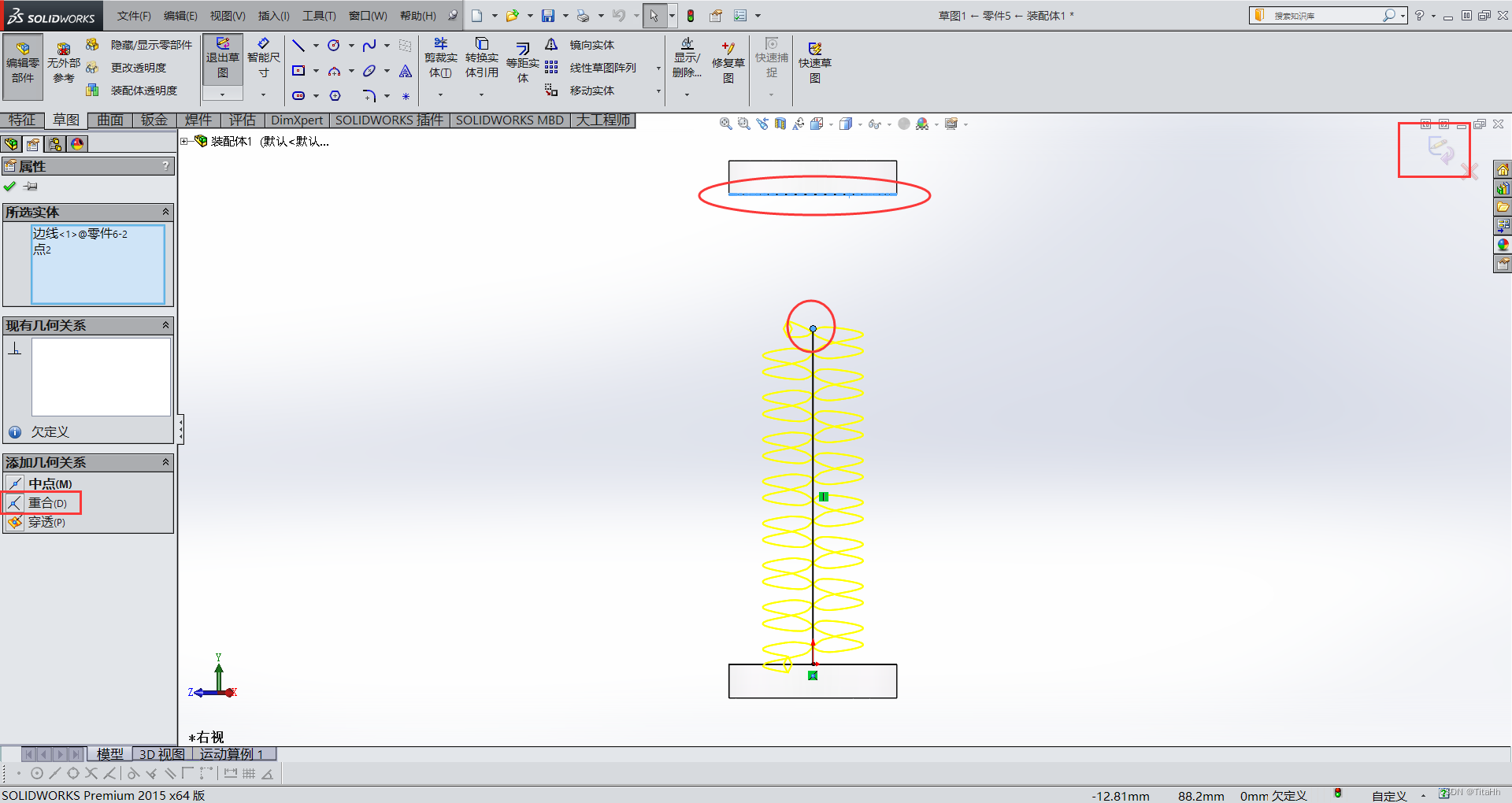Click Move Entities (移动实体)
Image resolution: width=1512 pixels, height=803 pixels.
(580, 91)
